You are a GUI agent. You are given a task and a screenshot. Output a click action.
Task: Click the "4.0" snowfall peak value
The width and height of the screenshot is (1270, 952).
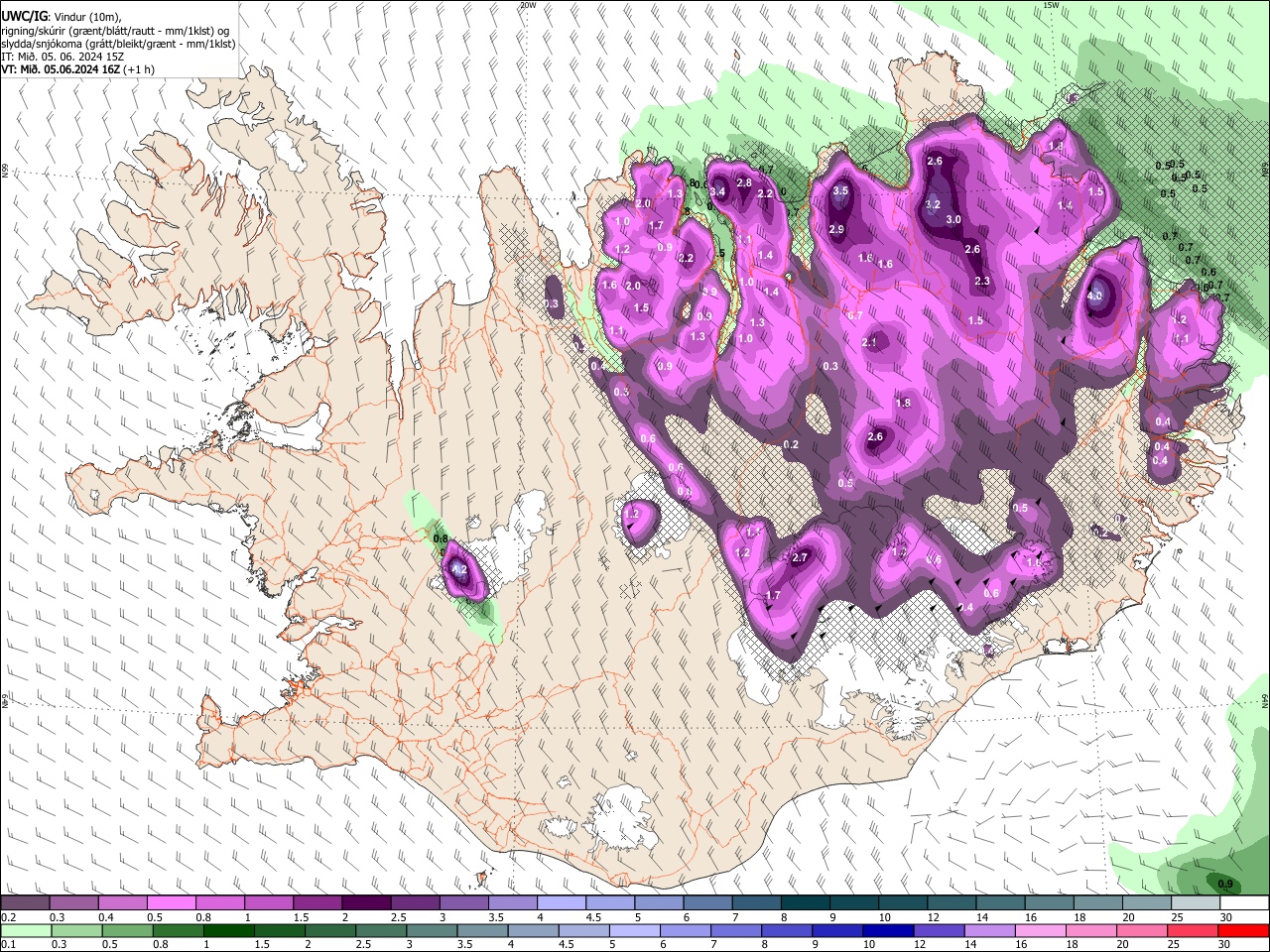(x=1095, y=296)
